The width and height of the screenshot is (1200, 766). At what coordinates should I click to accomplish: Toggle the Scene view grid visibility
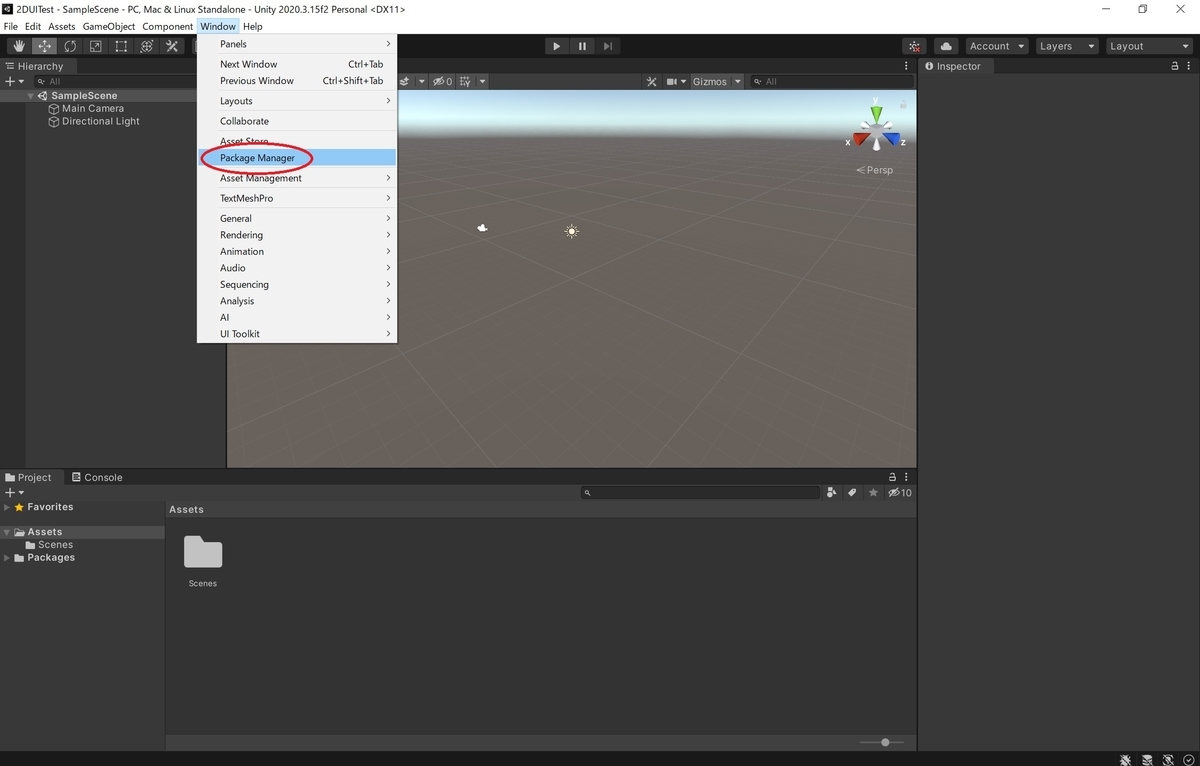click(463, 81)
